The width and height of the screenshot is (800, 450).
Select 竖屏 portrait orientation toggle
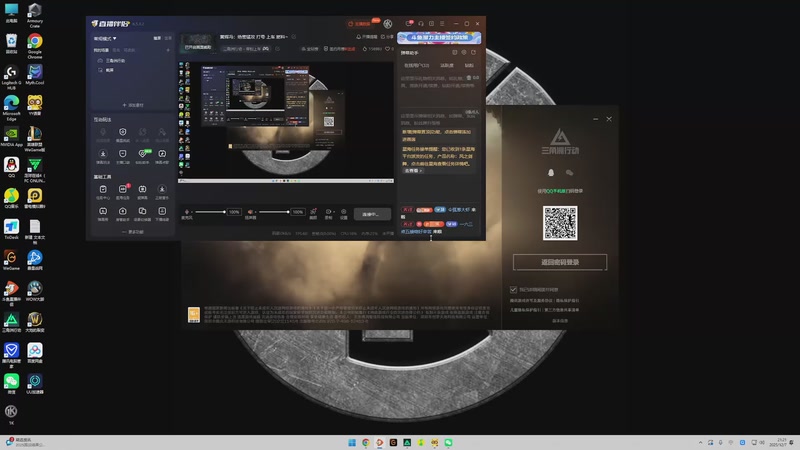[x=168, y=38]
